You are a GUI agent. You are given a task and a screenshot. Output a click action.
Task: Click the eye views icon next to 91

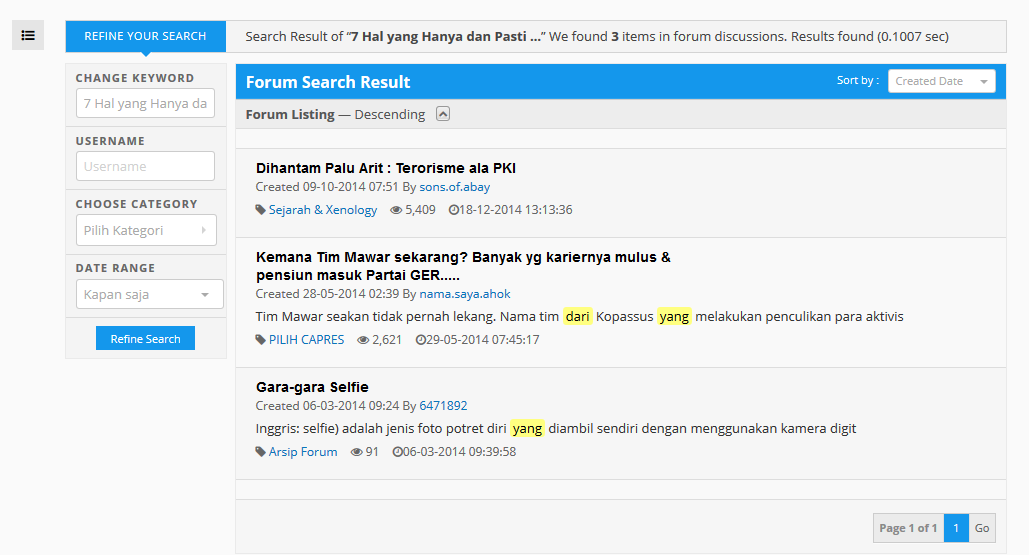356,452
